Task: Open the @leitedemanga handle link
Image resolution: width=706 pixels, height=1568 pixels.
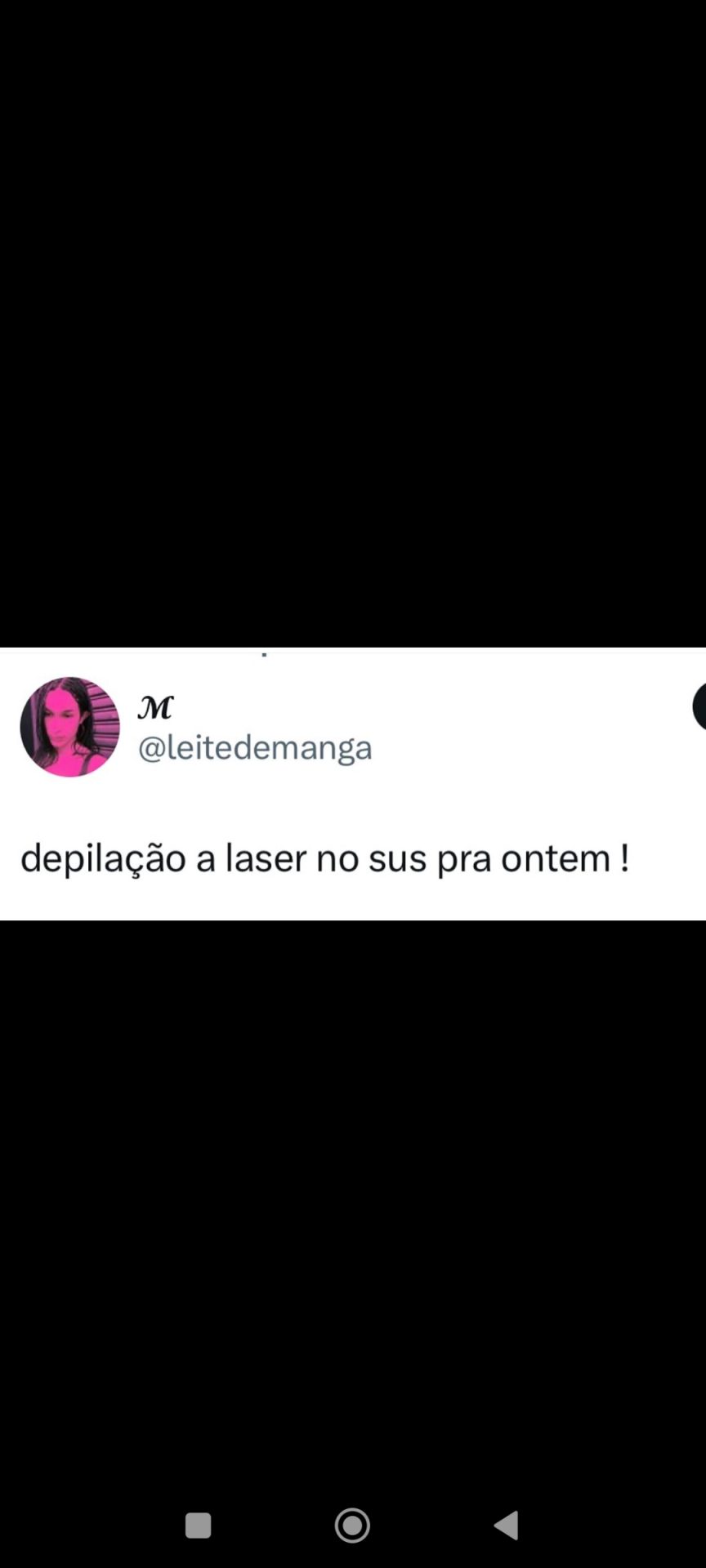Action: [255, 747]
